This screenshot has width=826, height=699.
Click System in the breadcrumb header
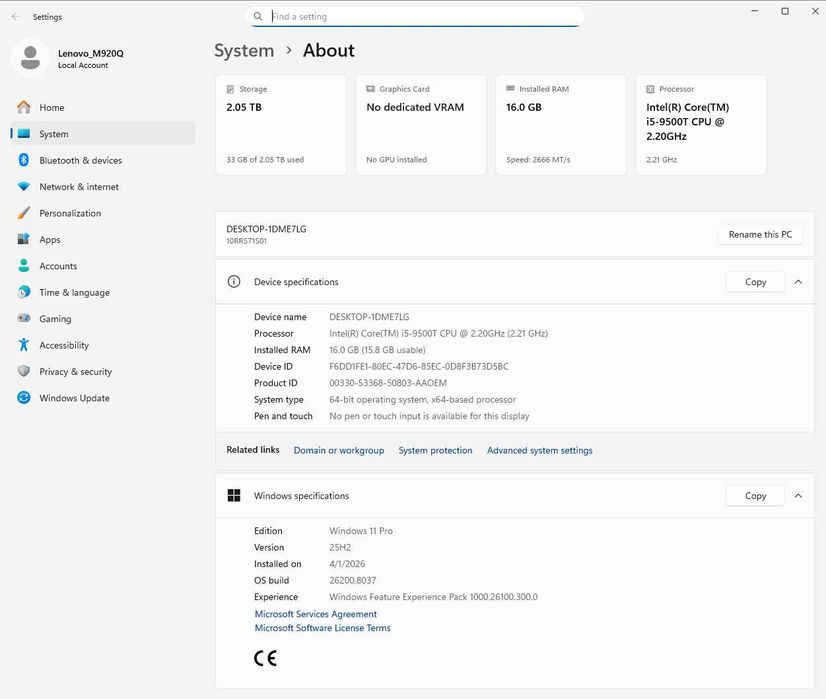click(244, 51)
